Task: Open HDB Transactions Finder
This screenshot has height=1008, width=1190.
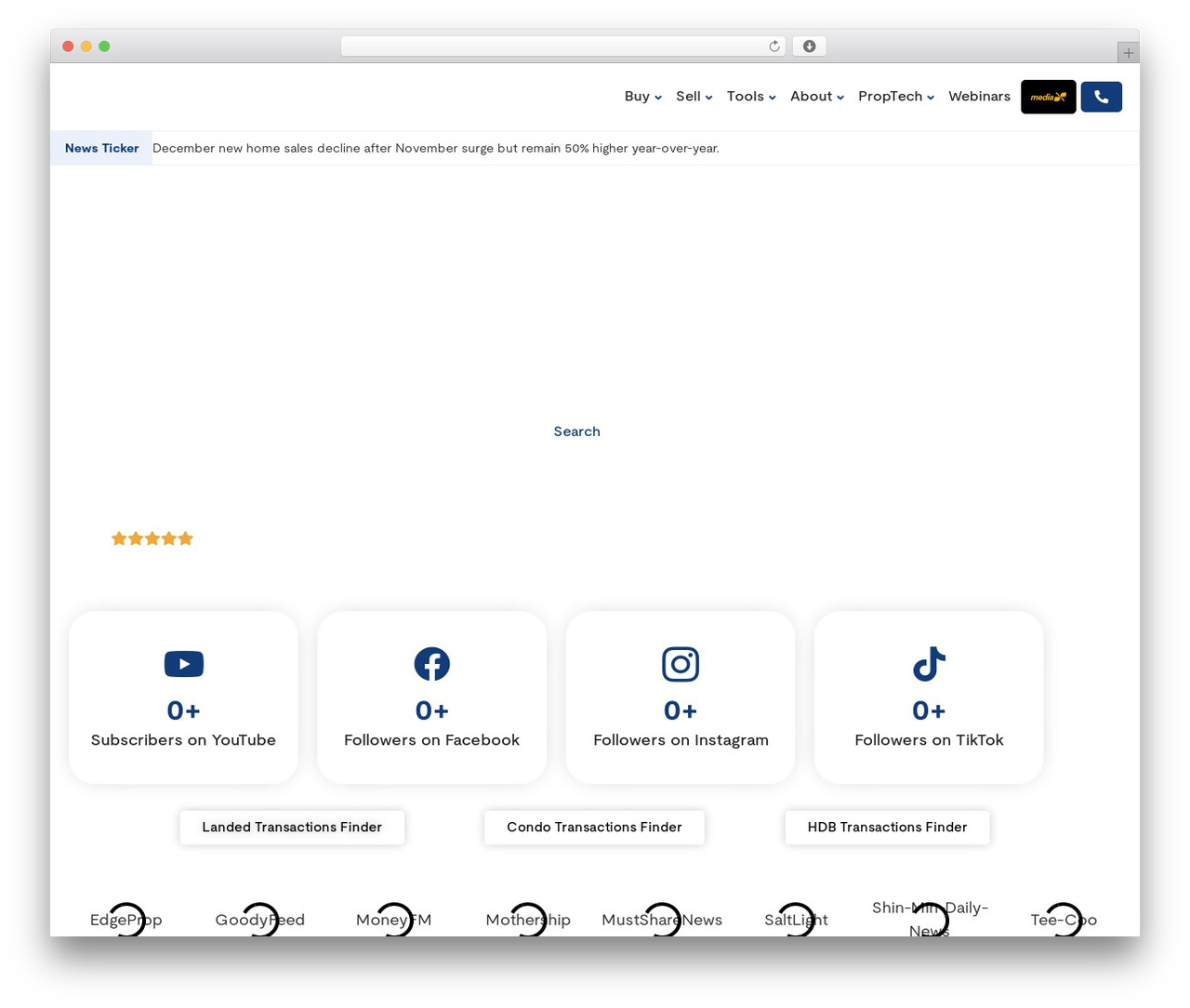Action: pyautogui.click(x=888, y=828)
